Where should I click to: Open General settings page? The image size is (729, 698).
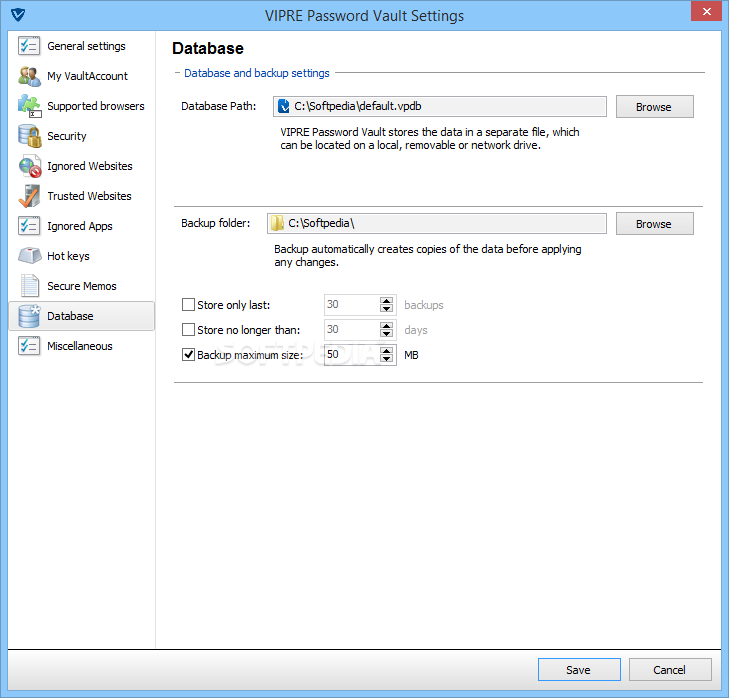click(x=81, y=46)
